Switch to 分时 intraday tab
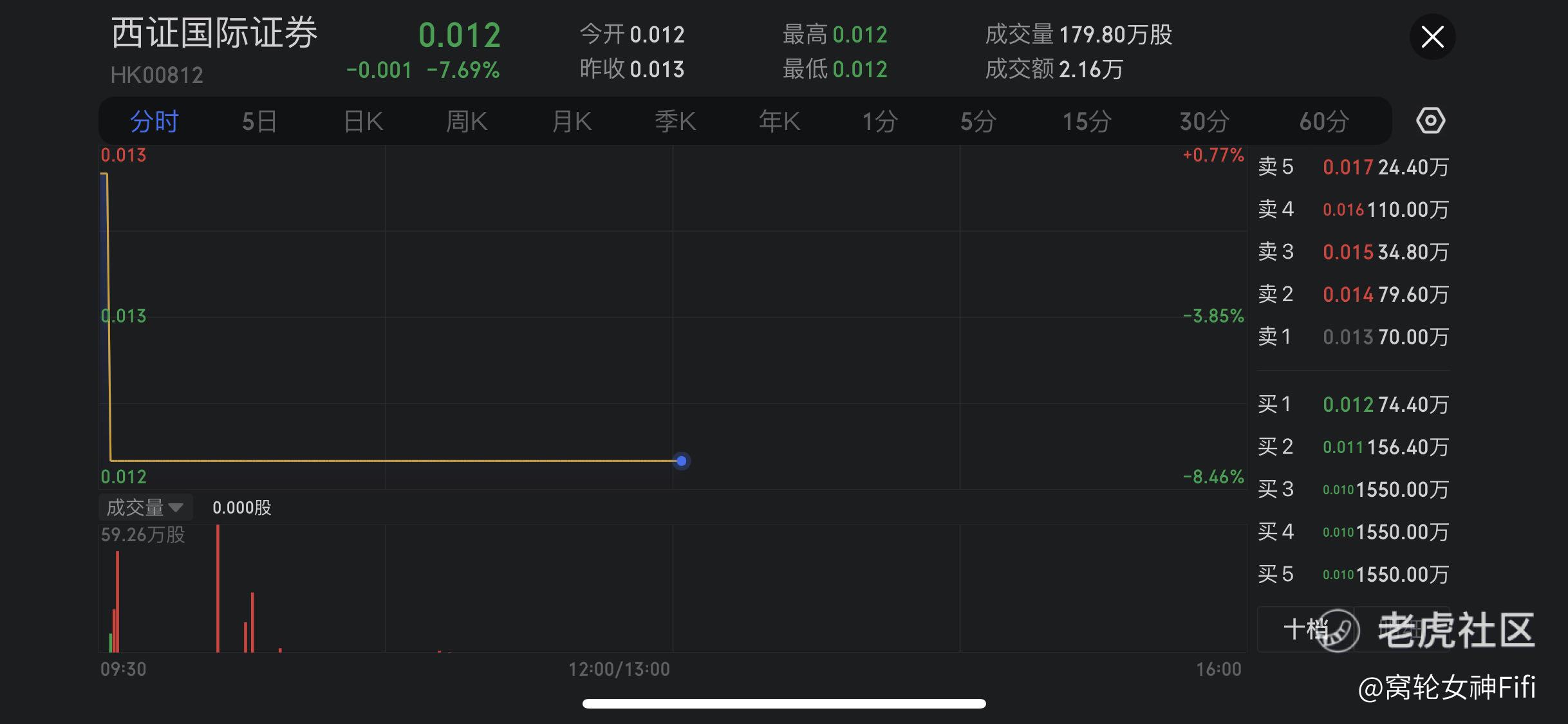Image resolution: width=1568 pixels, height=724 pixels. [x=154, y=122]
